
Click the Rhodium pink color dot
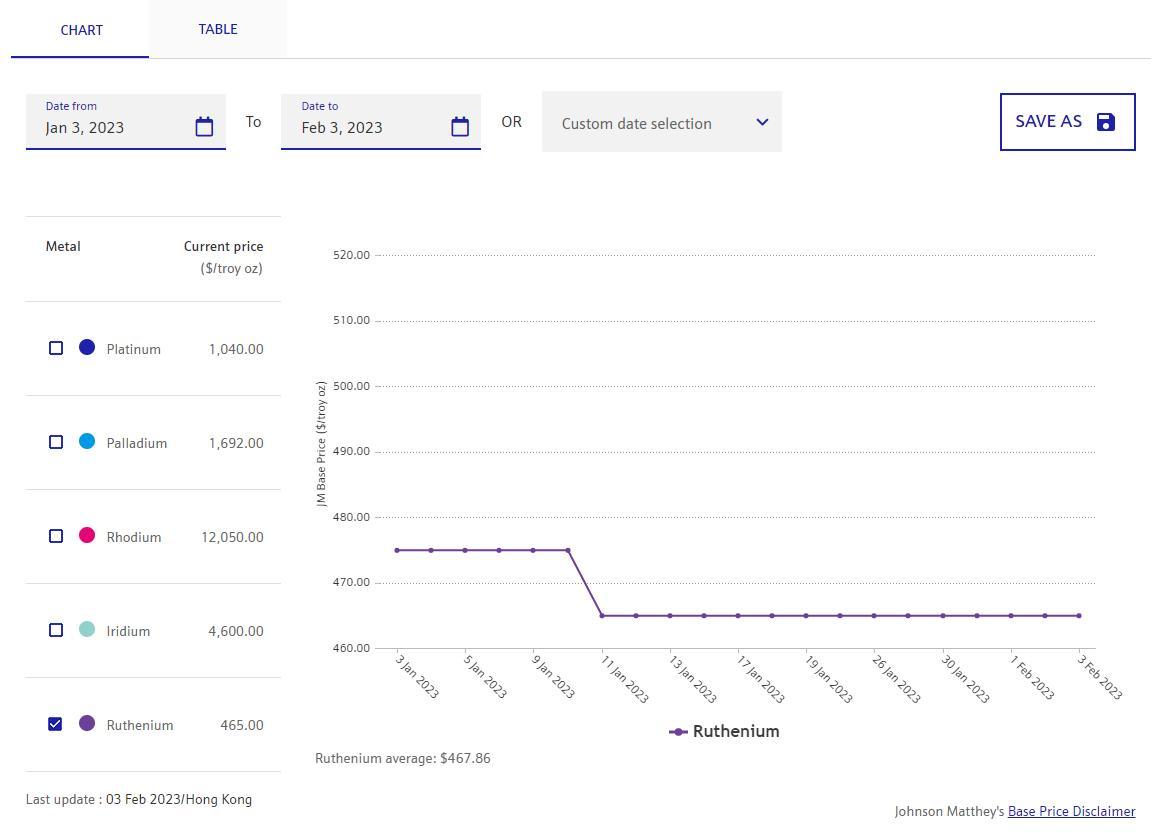click(x=87, y=536)
